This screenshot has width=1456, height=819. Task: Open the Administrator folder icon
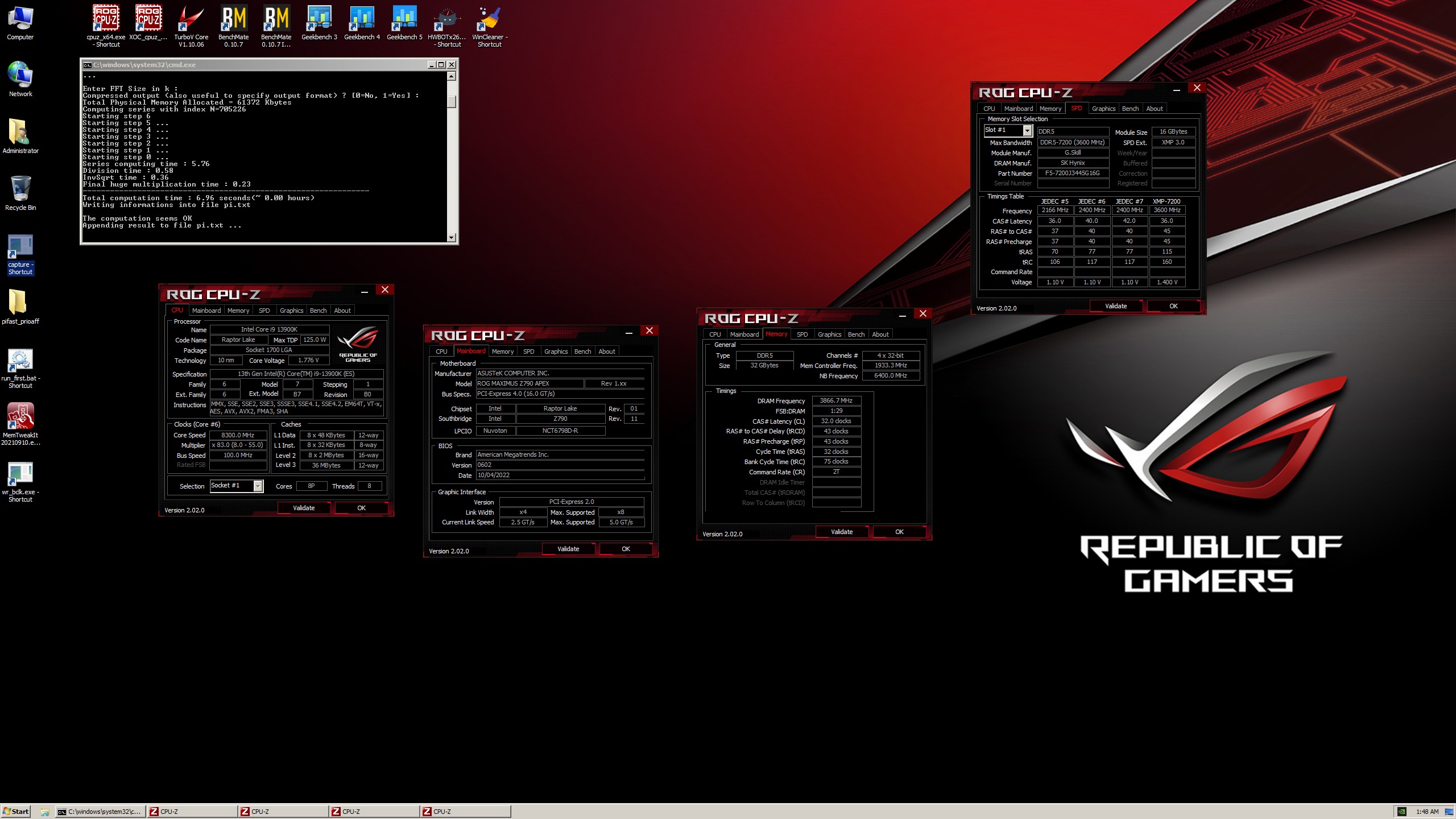click(x=20, y=136)
